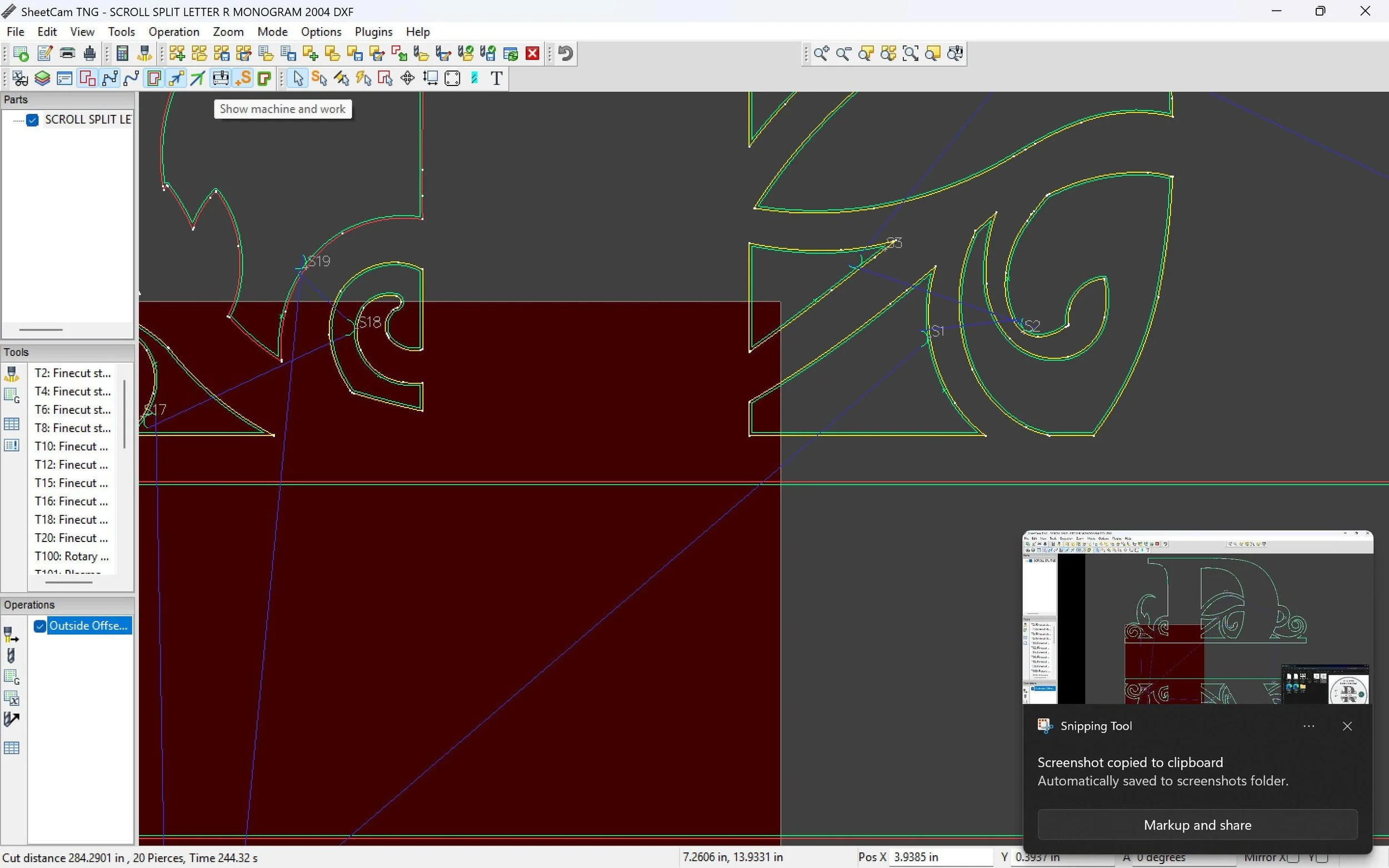Select tool T10: Finecut

click(x=72, y=446)
